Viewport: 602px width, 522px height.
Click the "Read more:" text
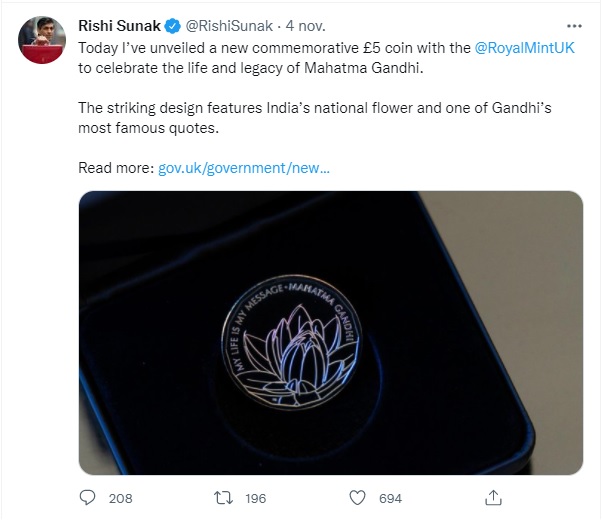coord(116,168)
